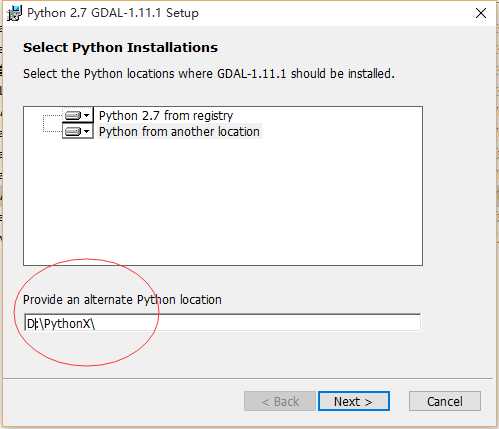Viewport: 499px width, 429px height.
Task: Click the drive icon for Python from another location
Action: (x=73, y=131)
